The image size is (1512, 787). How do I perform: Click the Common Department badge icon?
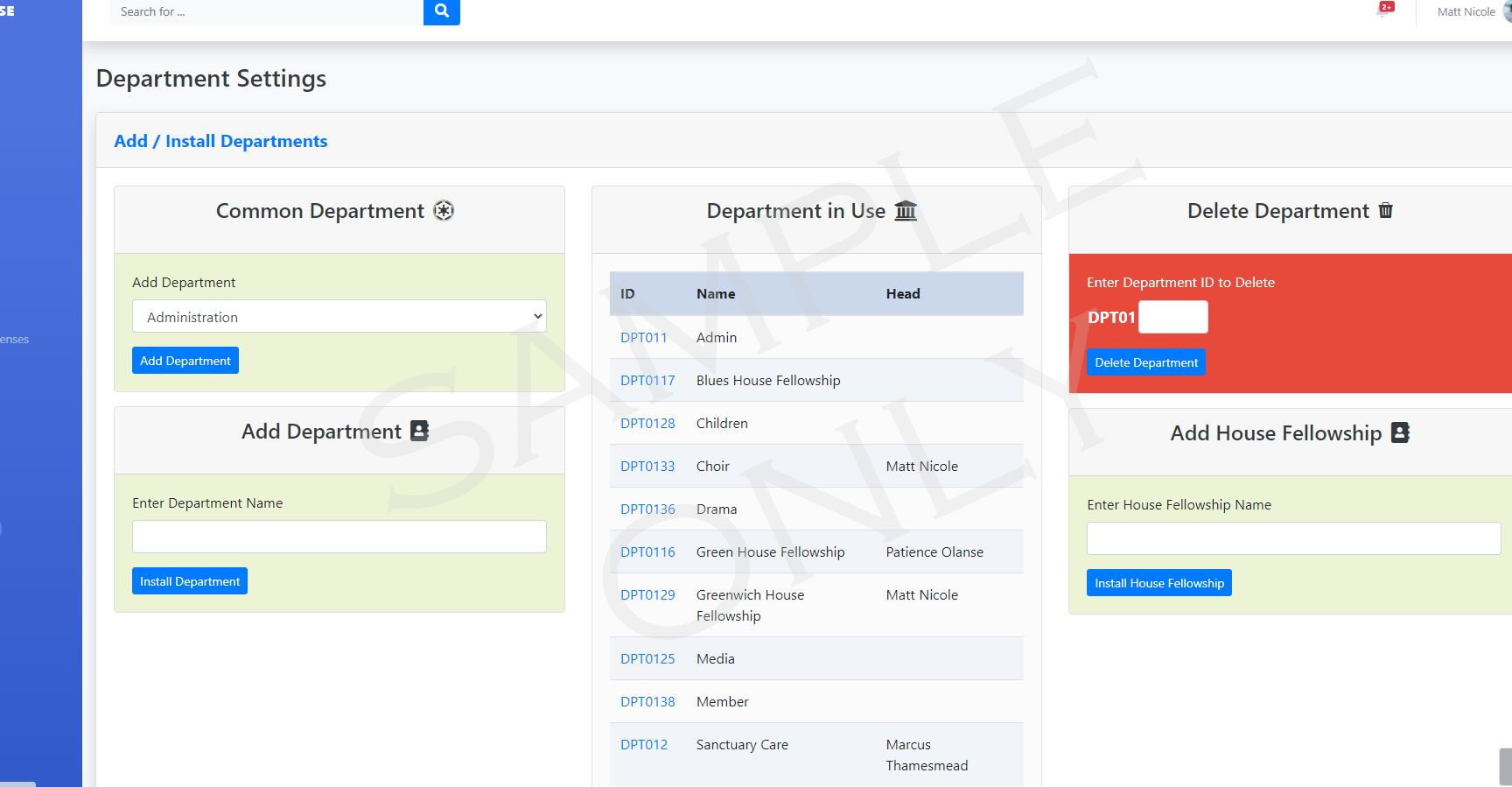pos(444,211)
